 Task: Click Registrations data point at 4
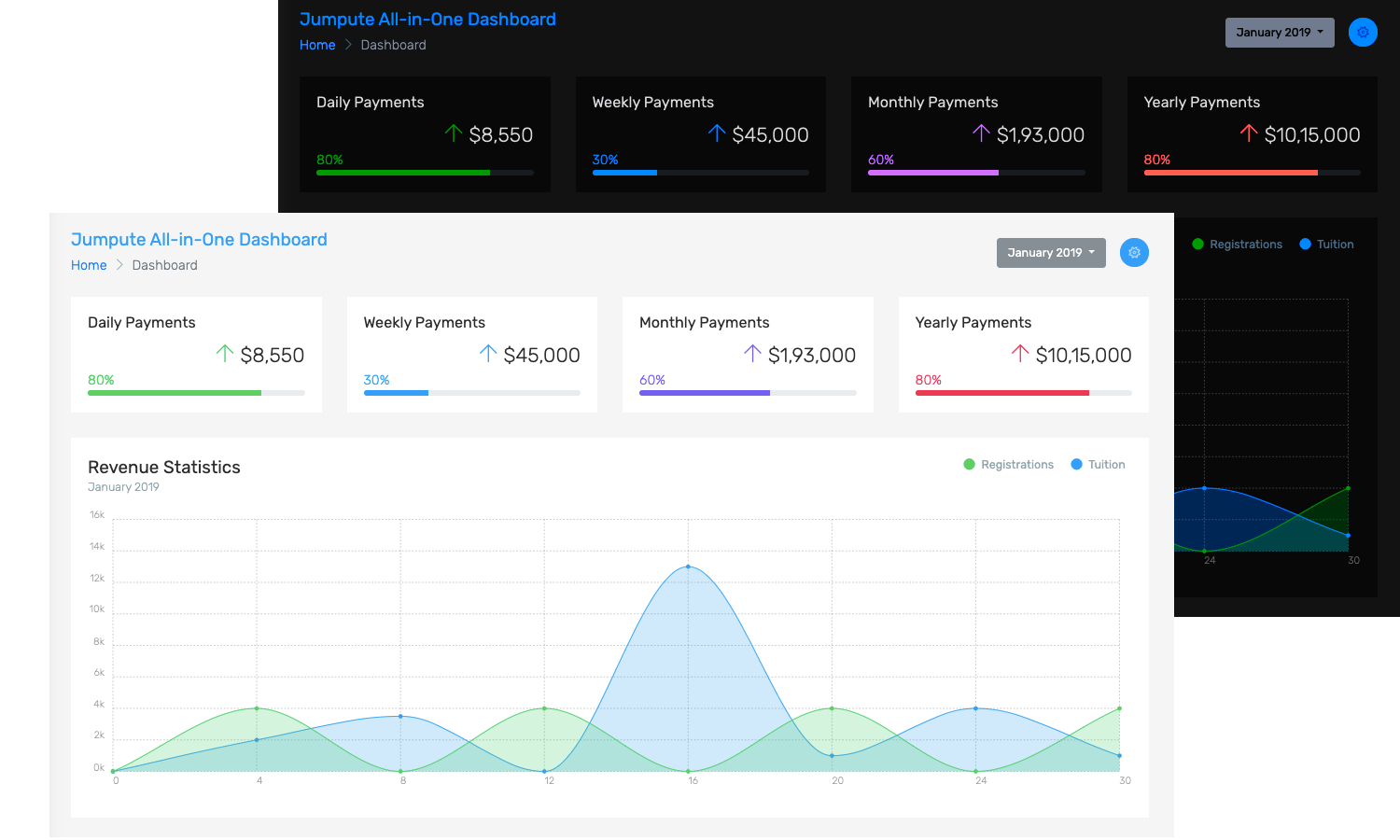pyautogui.click(x=257, y=708)
